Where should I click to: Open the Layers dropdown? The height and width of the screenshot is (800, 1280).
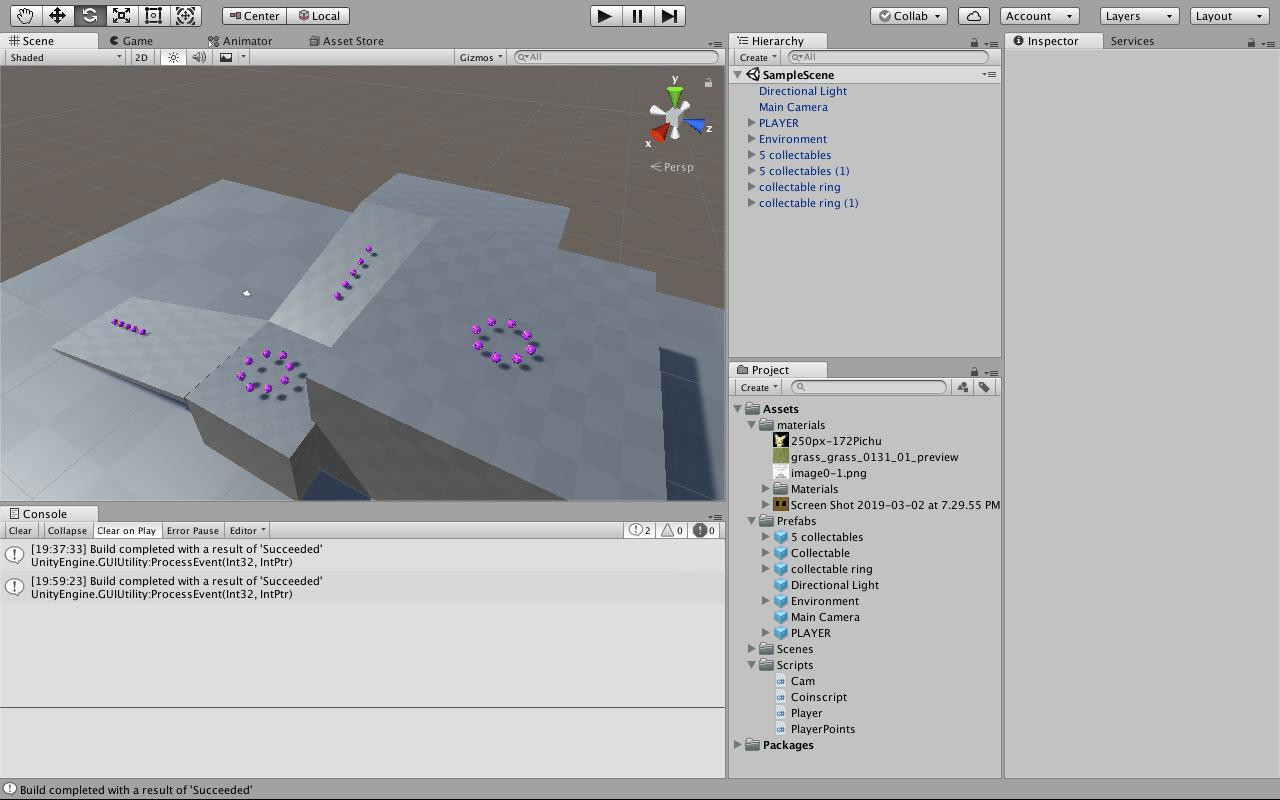pyautogui.click(x=1139, y=16)
